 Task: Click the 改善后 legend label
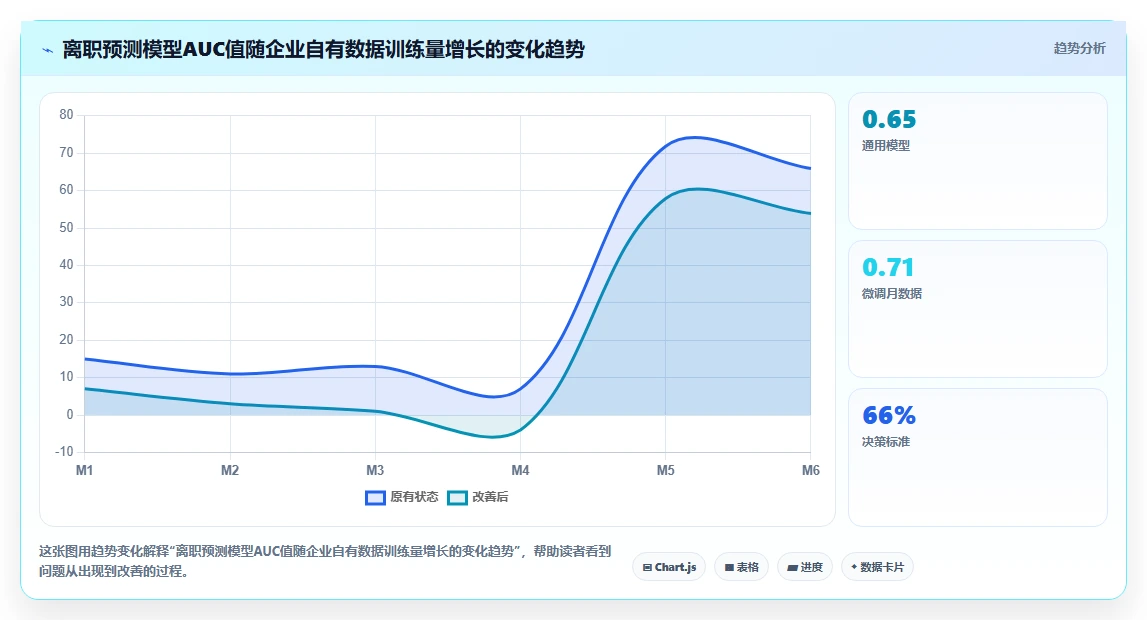[490, 497]
